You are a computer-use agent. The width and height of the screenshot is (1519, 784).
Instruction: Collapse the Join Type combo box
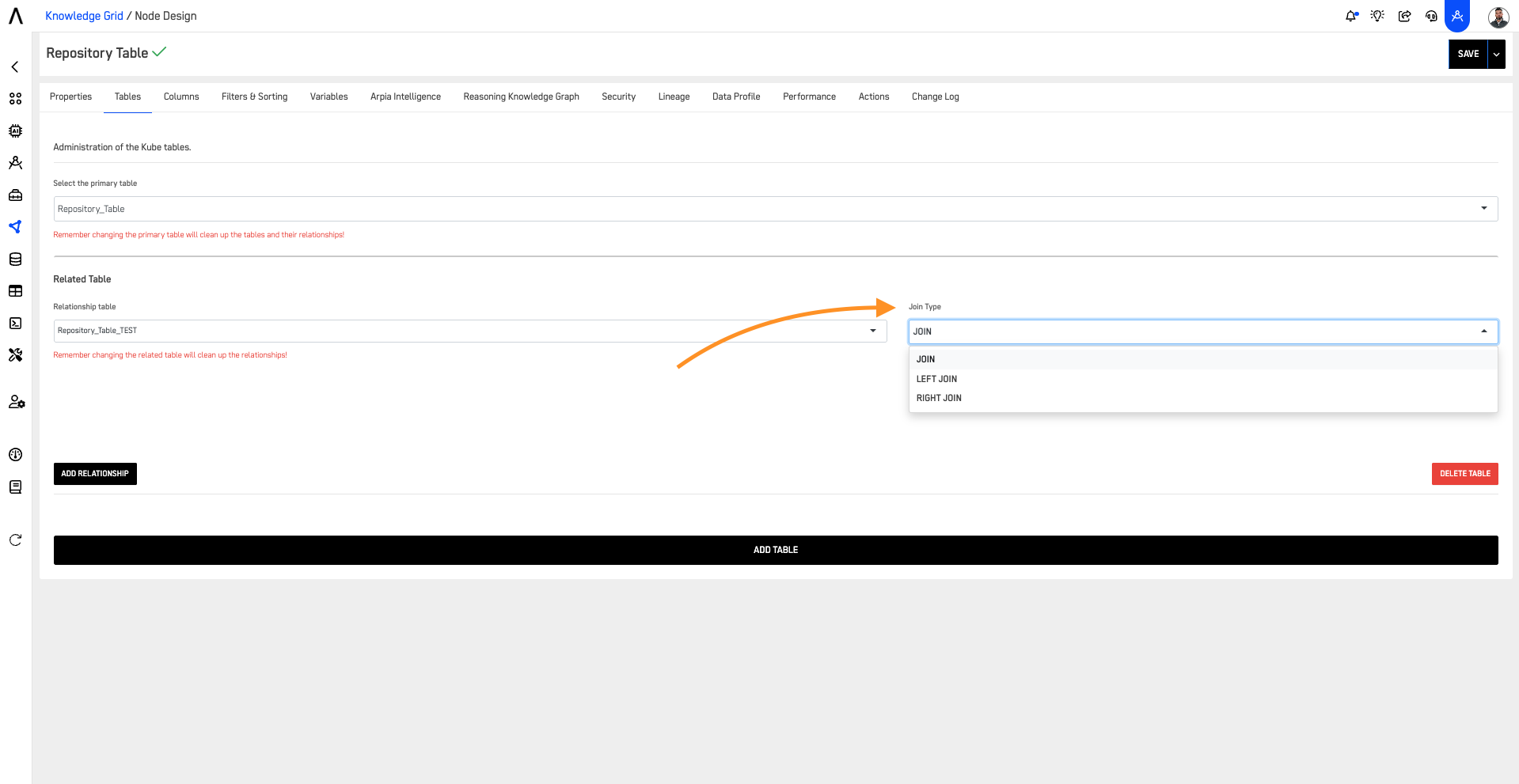coord(1203,331)
